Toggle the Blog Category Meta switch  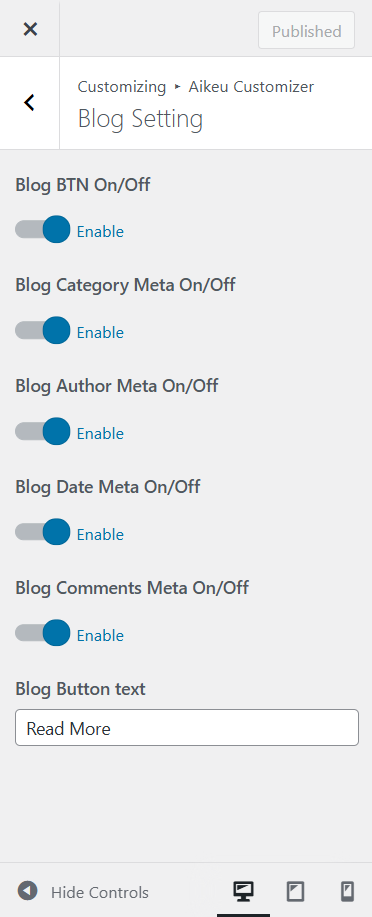(x=43, y=330)
